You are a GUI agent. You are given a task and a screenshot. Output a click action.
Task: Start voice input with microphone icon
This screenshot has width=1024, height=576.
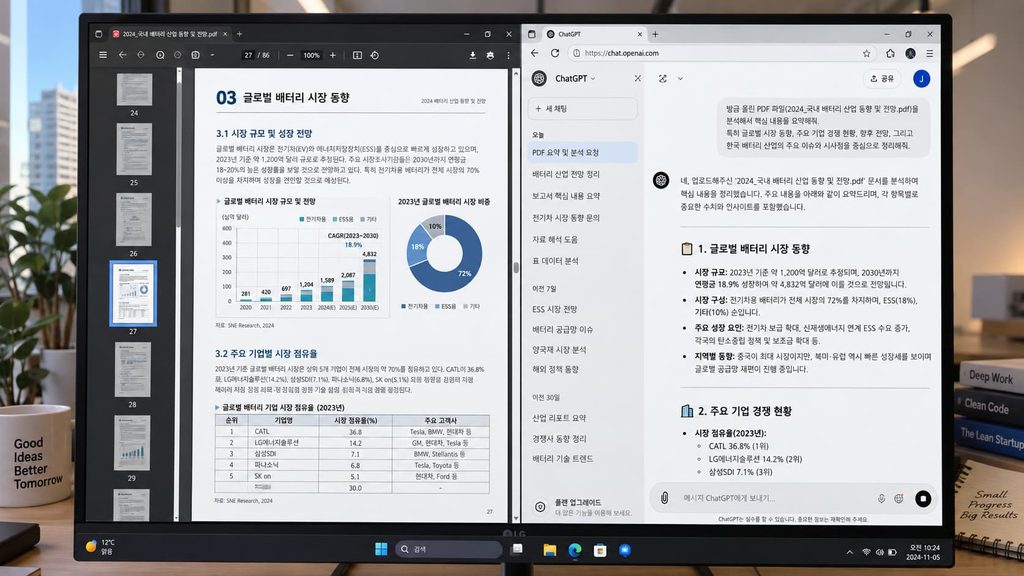pyautogui.click(x=881, y=498)
